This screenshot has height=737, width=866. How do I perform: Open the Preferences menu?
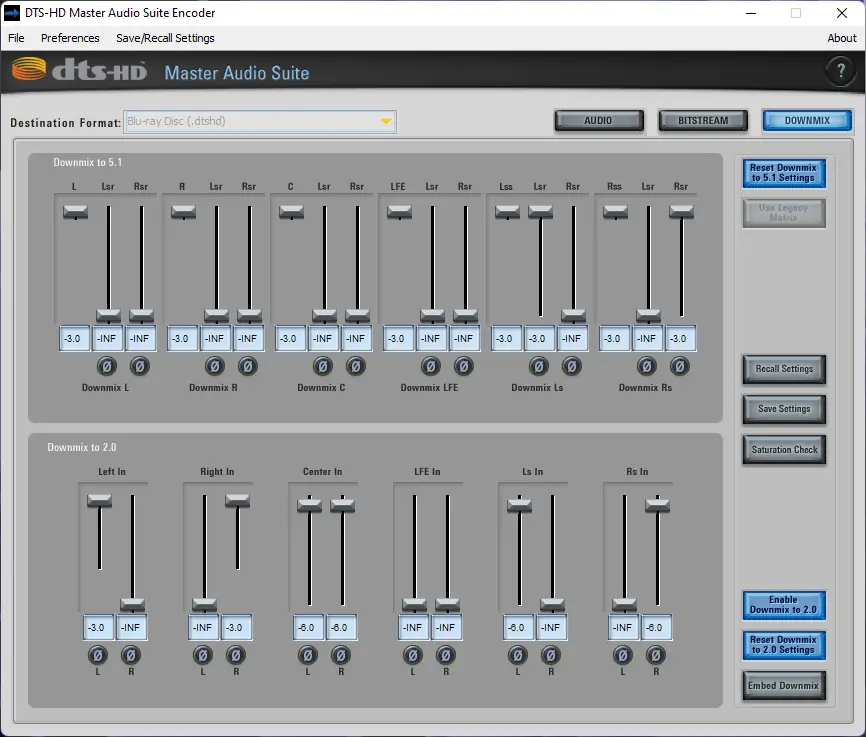point(70,38)
